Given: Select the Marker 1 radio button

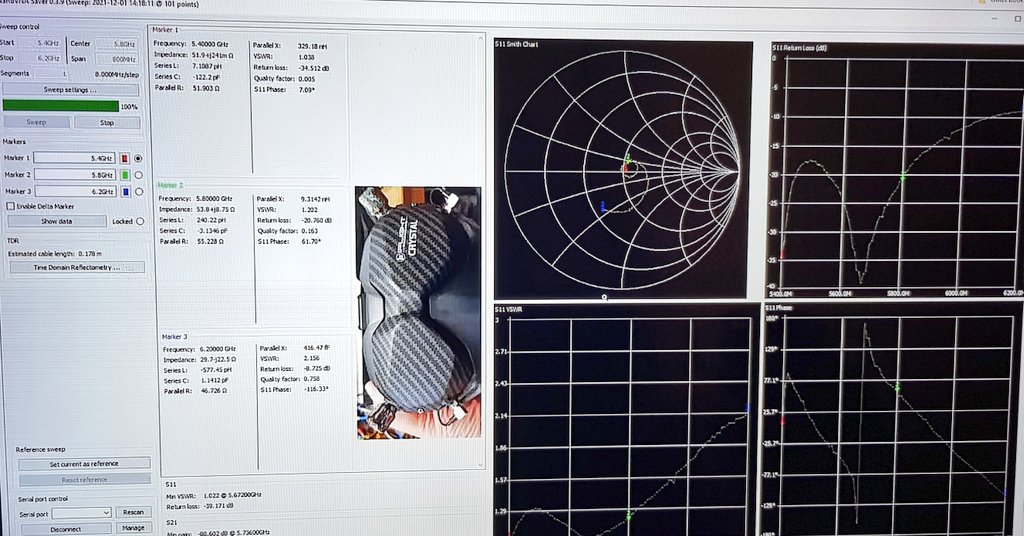Looking at the screenshot, I should coord(138,158).
